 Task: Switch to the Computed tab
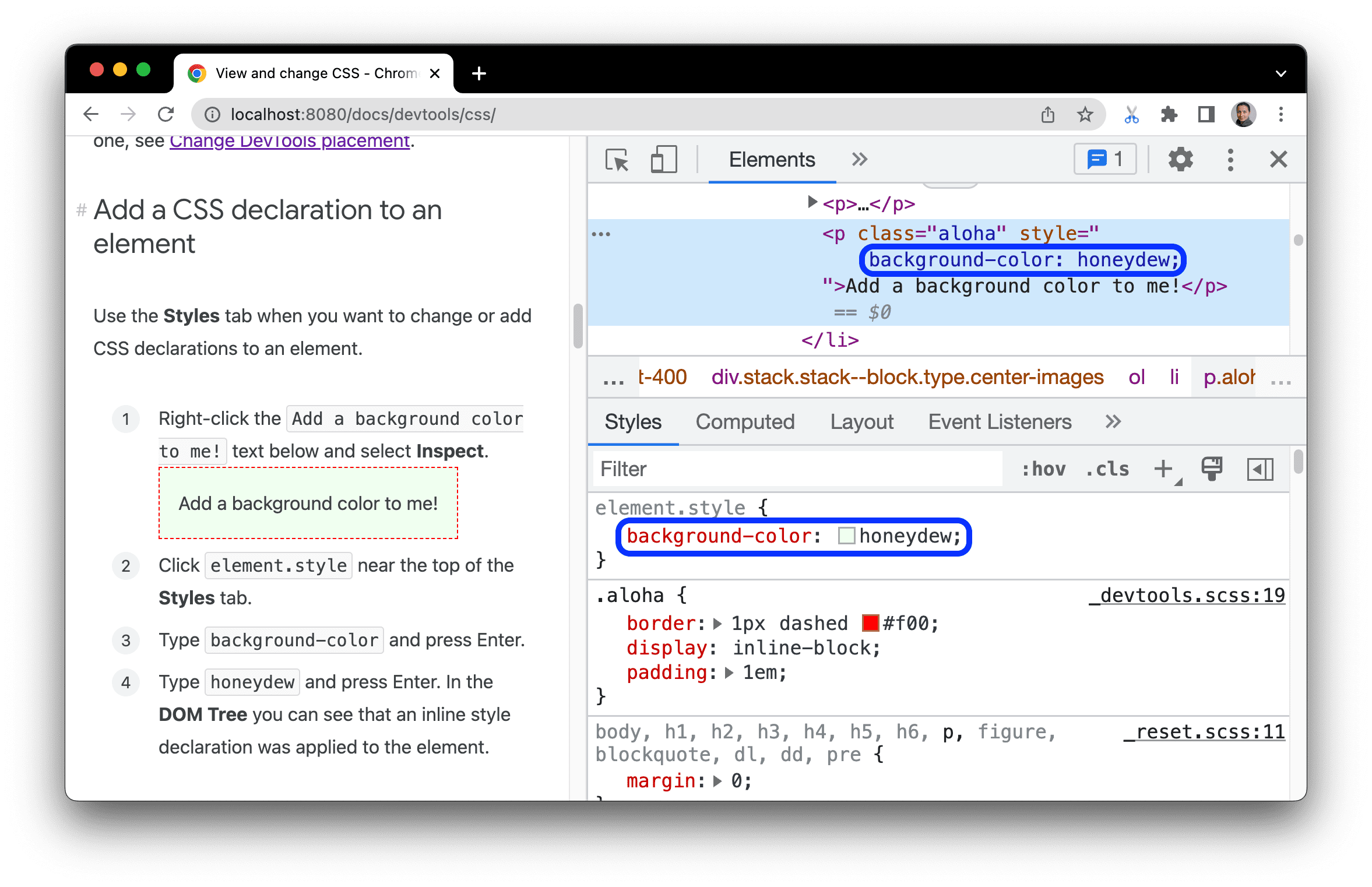tap(742, 421)
